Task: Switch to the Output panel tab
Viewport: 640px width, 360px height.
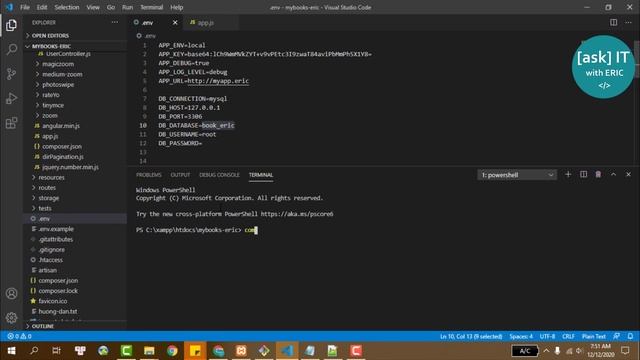Action: pyautogui.click(x=180, y=175)
